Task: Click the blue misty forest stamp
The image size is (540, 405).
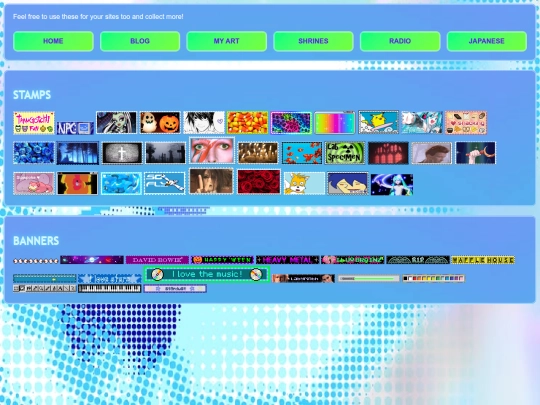Action: click(77, 153)
